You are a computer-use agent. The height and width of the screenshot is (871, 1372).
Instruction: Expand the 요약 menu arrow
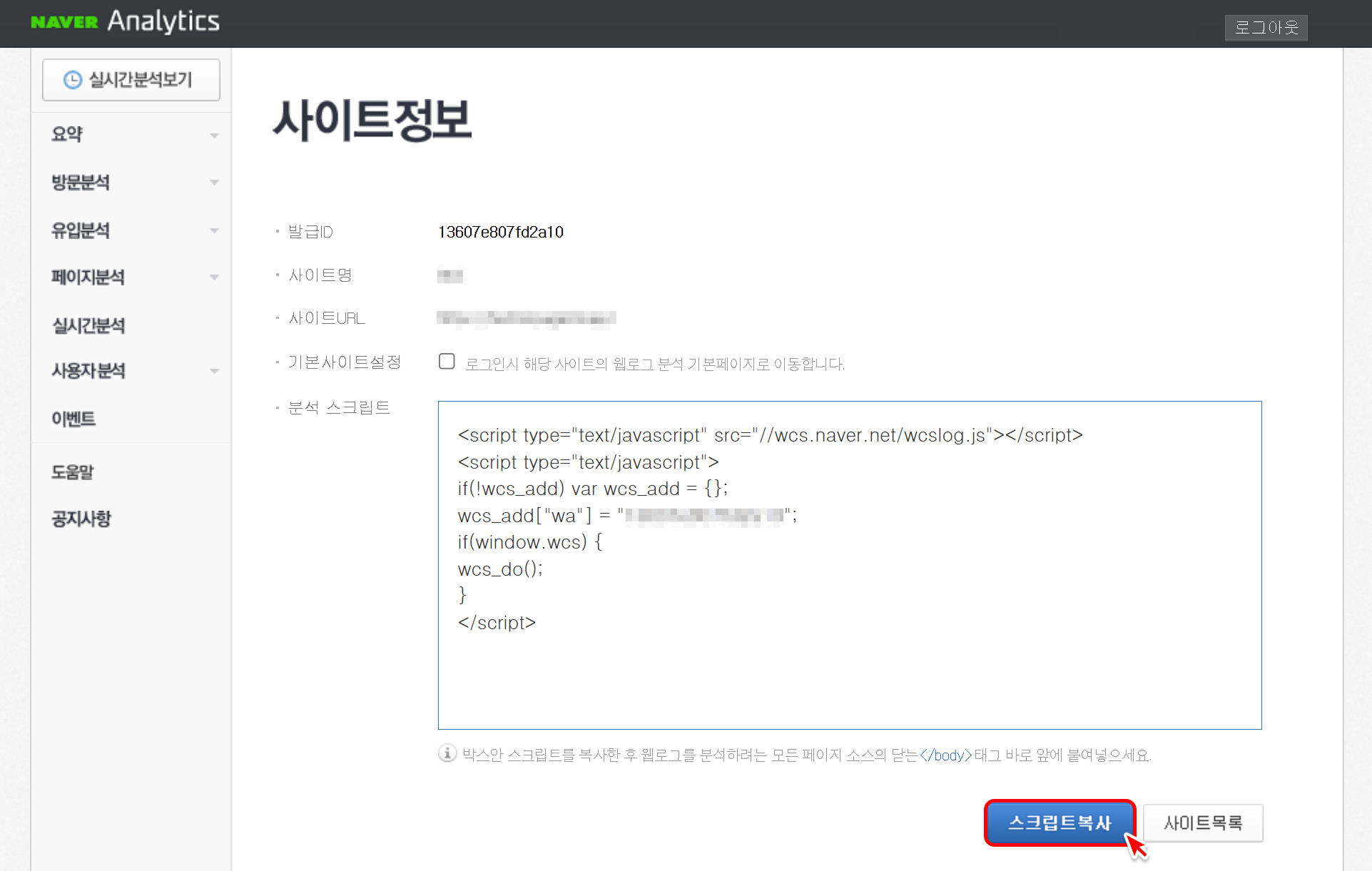pos(214,136)
